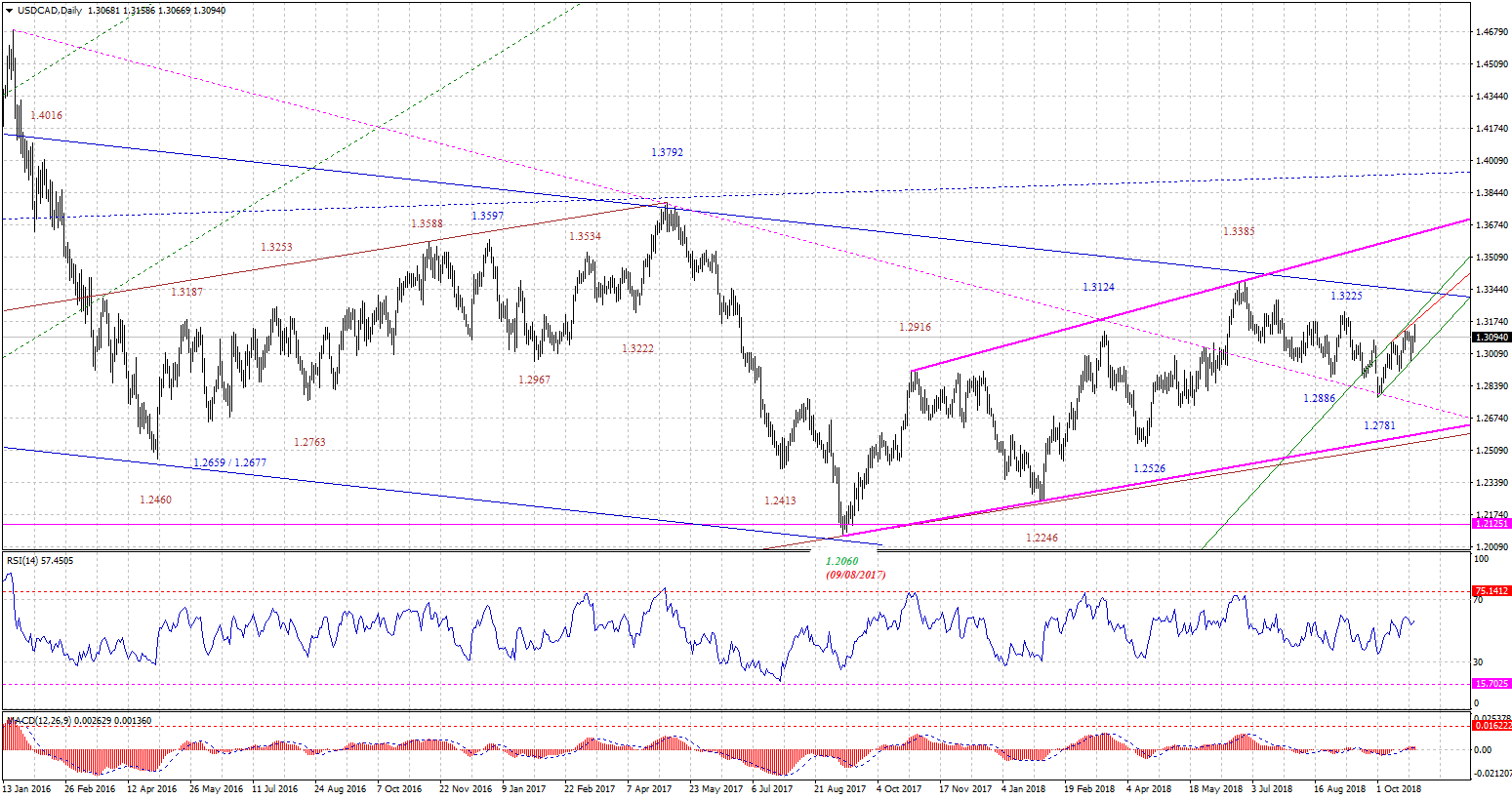This screenshot has height=800, width=1512.
Task: Select the magenta 1.21251 price level tag
Action: (x=1492, y=524)
